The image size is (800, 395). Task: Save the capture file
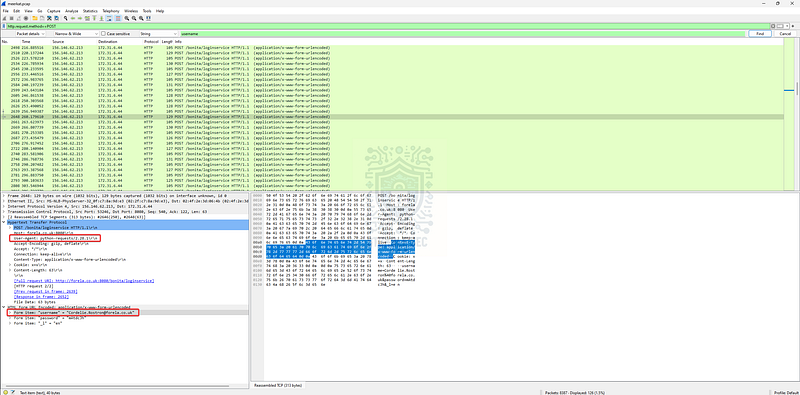point(42,18)
